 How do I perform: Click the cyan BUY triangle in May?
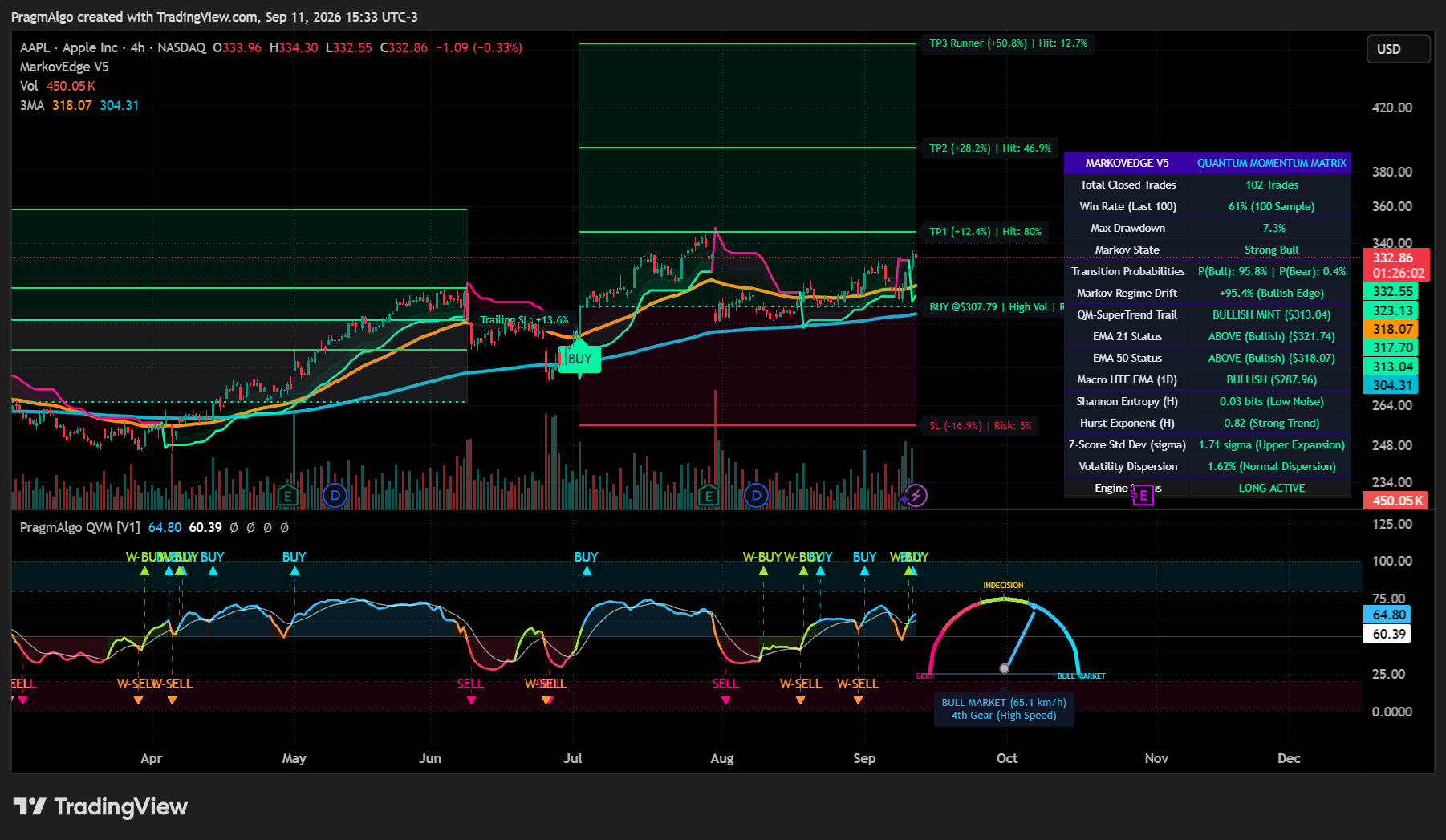click(294, 571)
